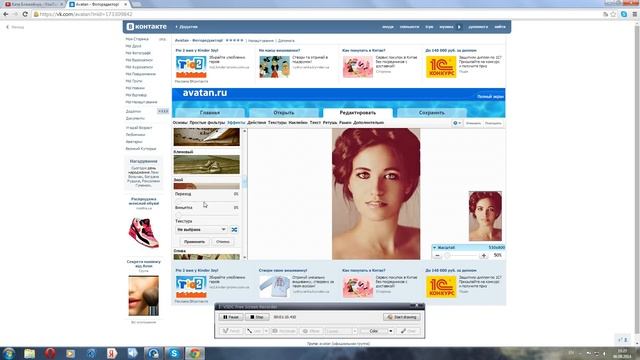Click the Кленовый effect thumbnail
Screen dimensions: 640x360
tap(207, 164)
